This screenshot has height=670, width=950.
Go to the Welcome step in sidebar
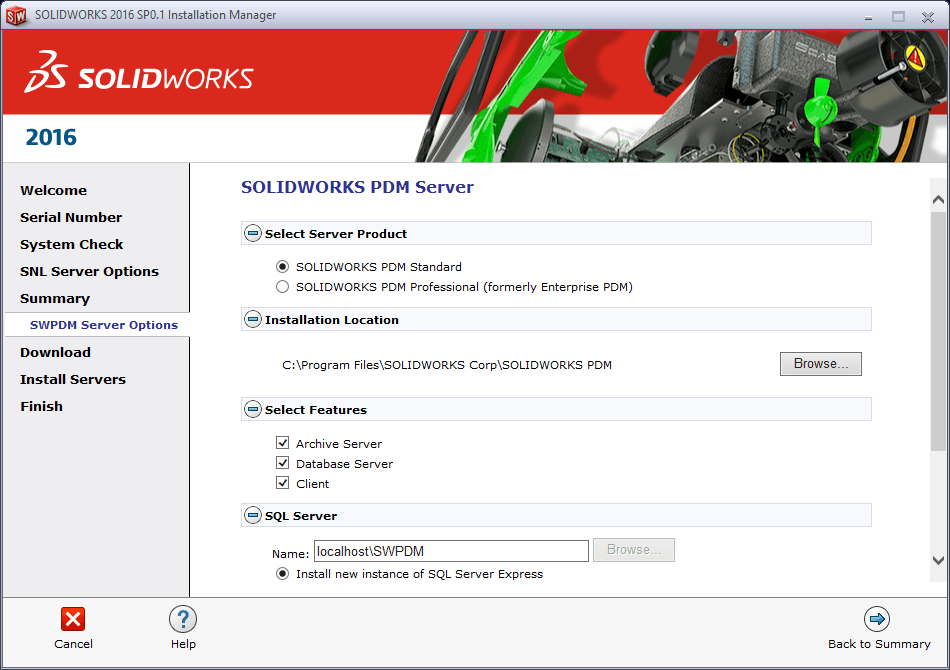coord(53,190)
